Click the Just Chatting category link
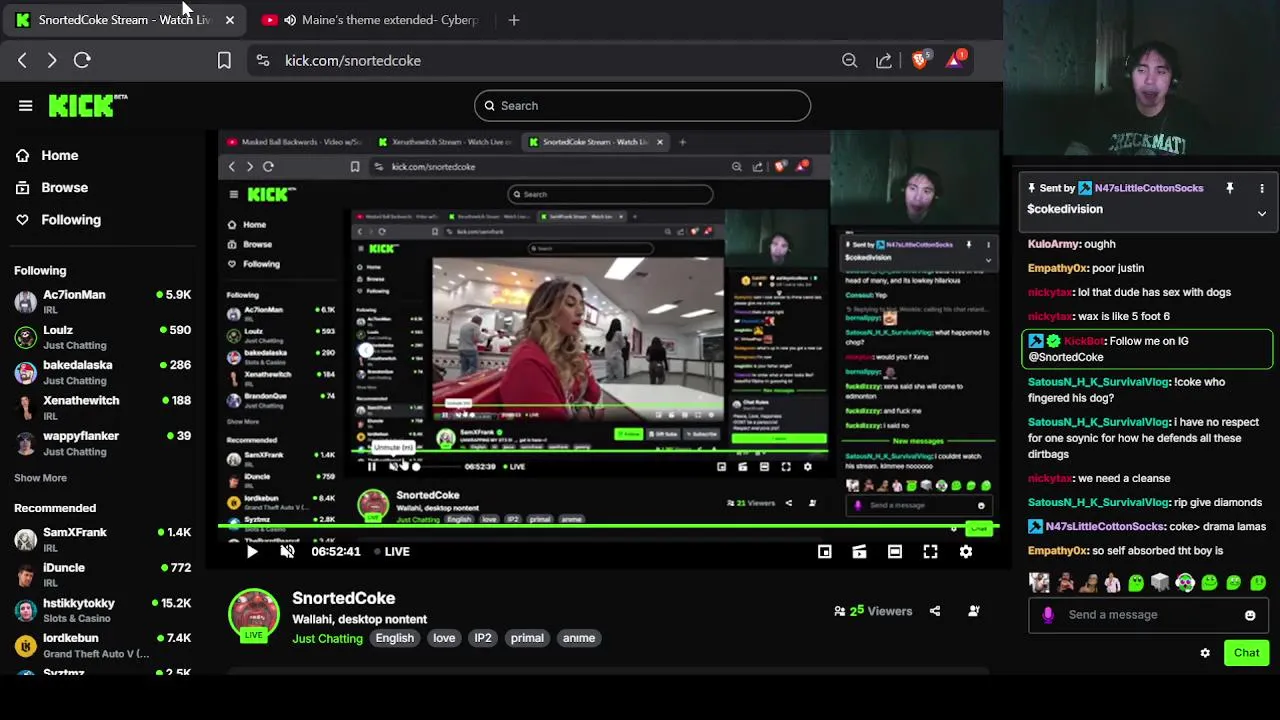This screenshot has width=1280, height=720. [x=327, y=638]
